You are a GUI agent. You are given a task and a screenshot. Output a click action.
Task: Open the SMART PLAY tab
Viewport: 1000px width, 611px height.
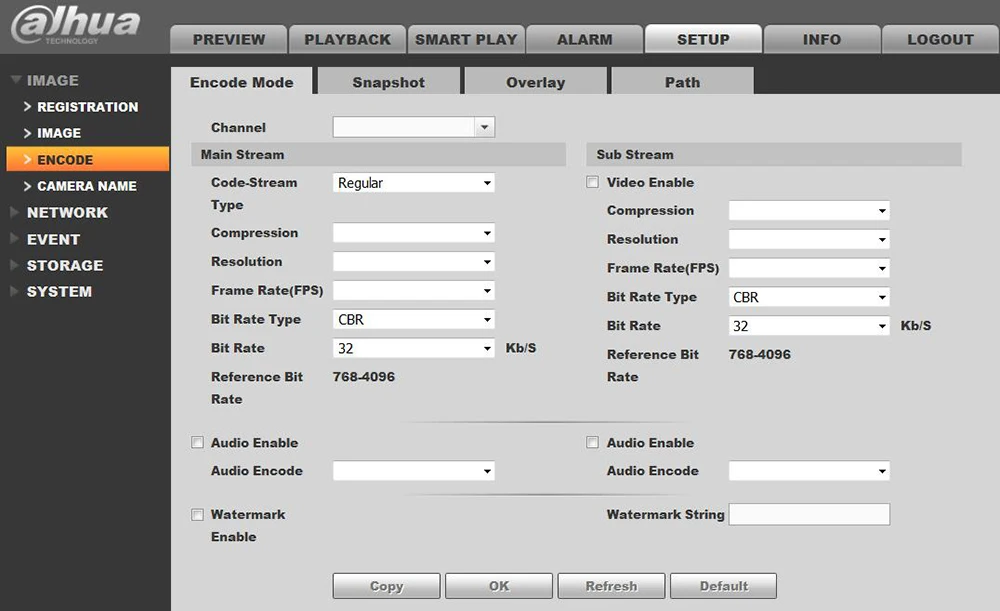coord(466,40)
